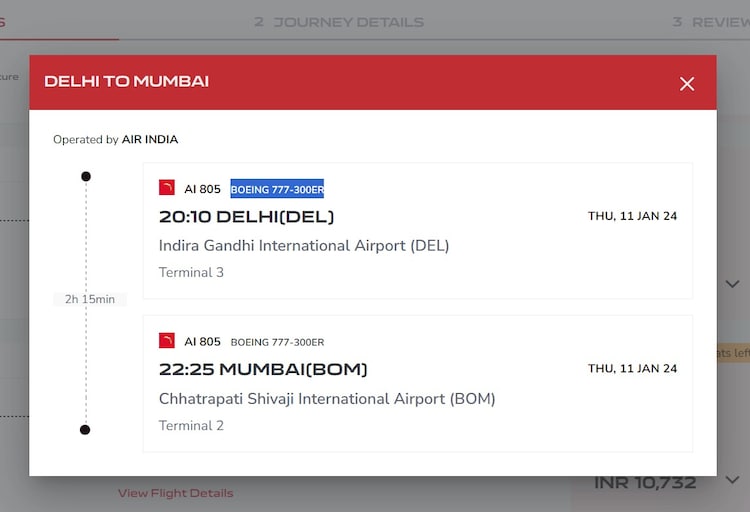Click the AI 805 flight number in the departure card
Screen dimensions: 750x512
(202, 189)
